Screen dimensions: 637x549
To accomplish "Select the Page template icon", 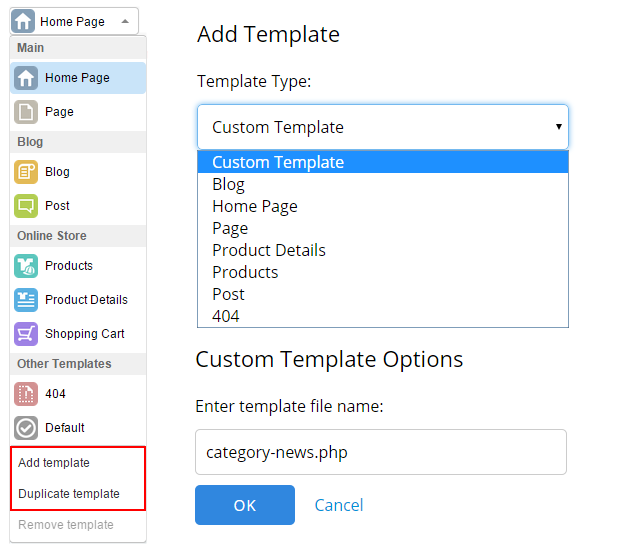I will pyautogui.click(x=27, y=112).
